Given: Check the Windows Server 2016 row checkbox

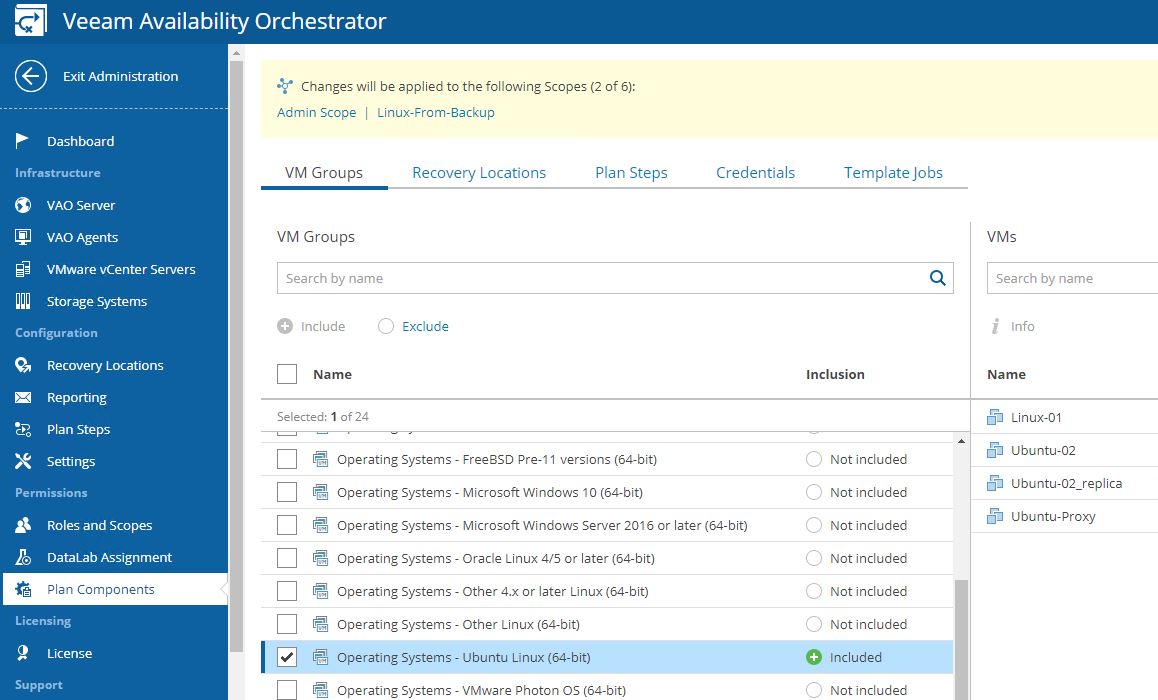Looking at the screenshot, I should pyautogui.click(x=287, y=525).
